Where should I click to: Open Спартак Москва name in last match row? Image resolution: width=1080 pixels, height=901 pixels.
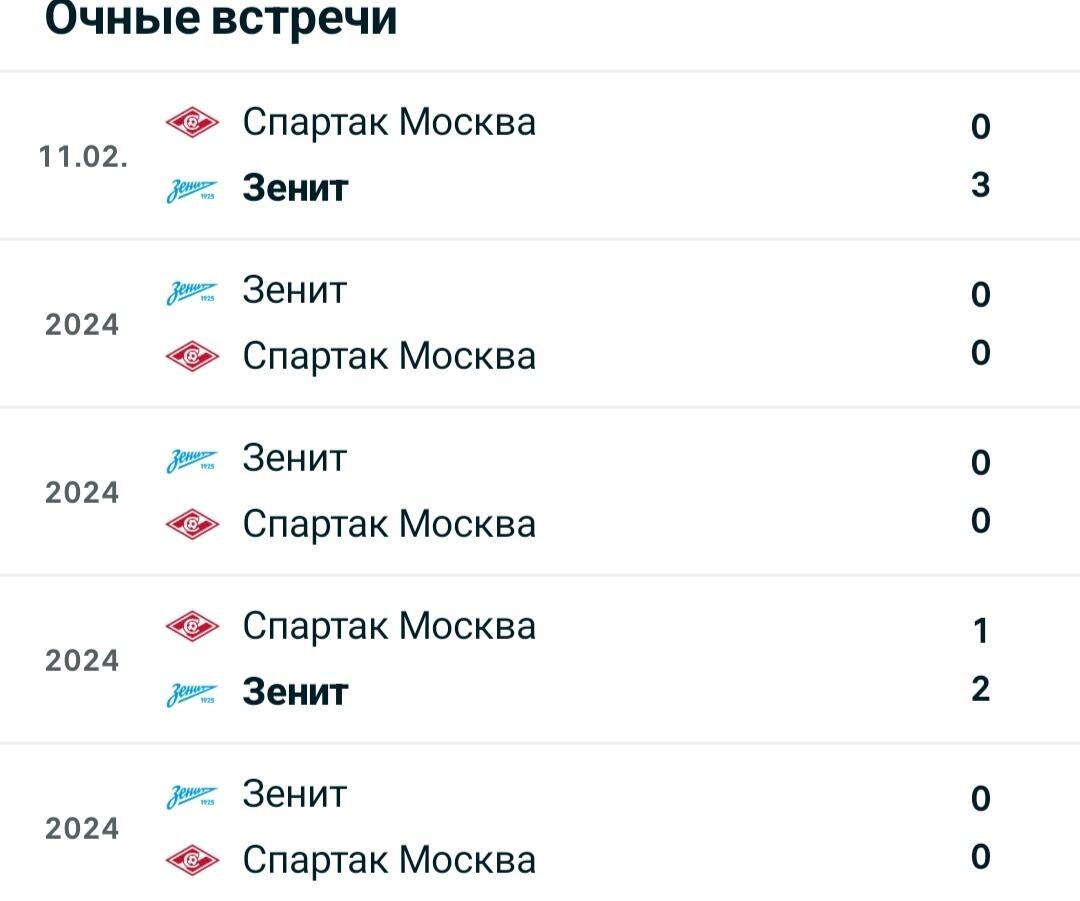click(389, 860)
